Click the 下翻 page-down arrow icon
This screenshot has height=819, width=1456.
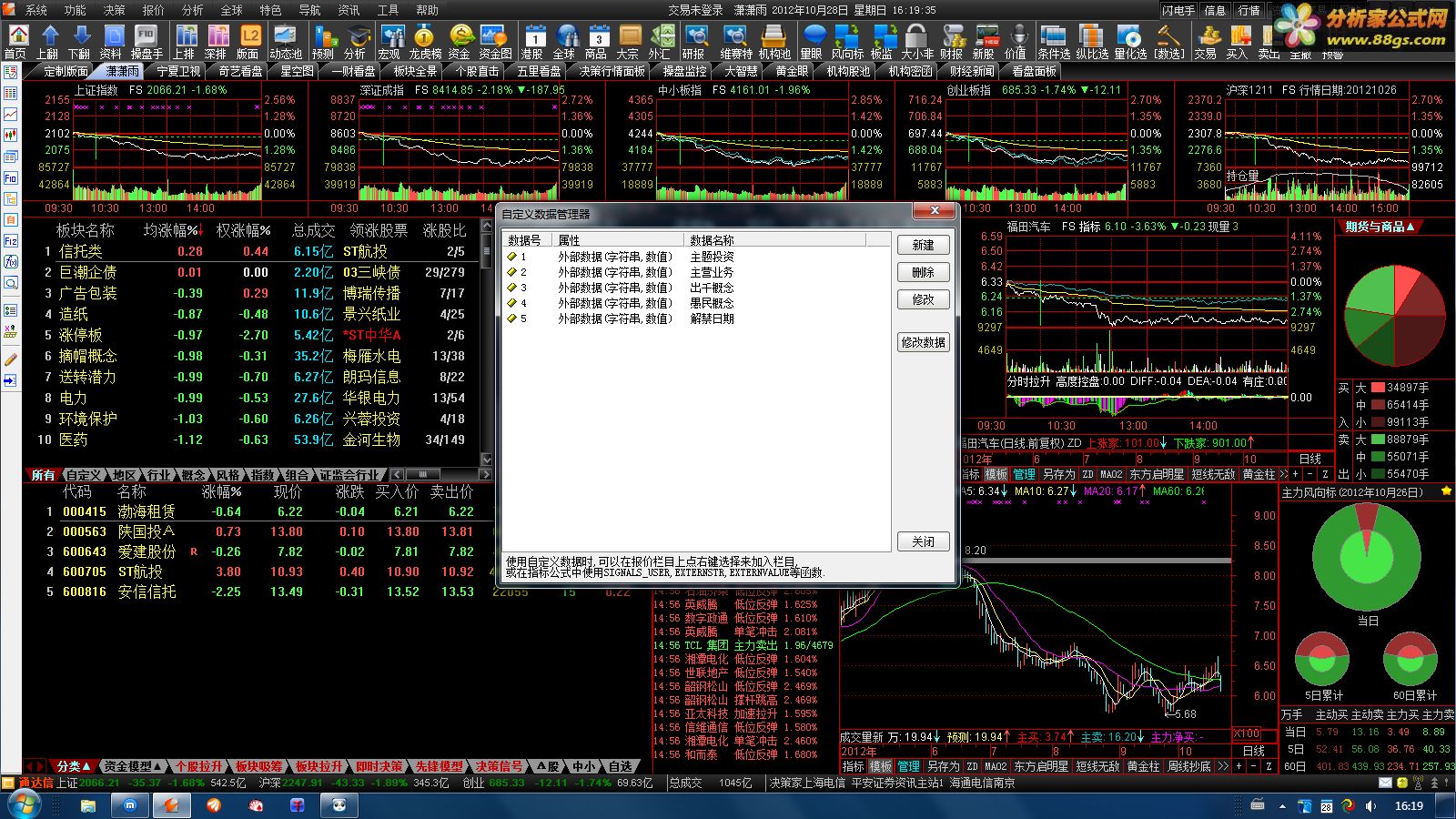pos(81,42)
